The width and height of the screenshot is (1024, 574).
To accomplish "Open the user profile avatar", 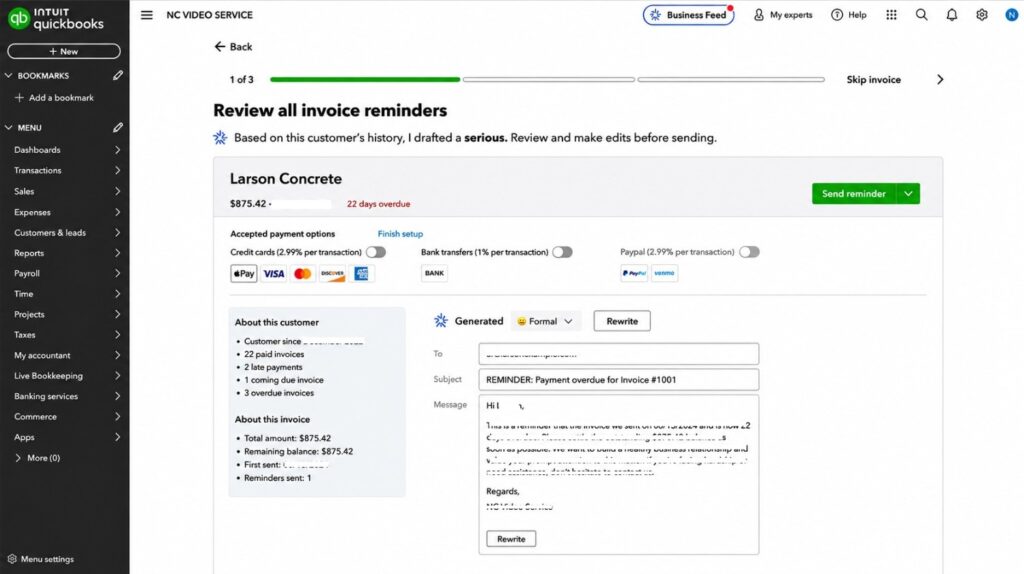I will (1011, 14).
